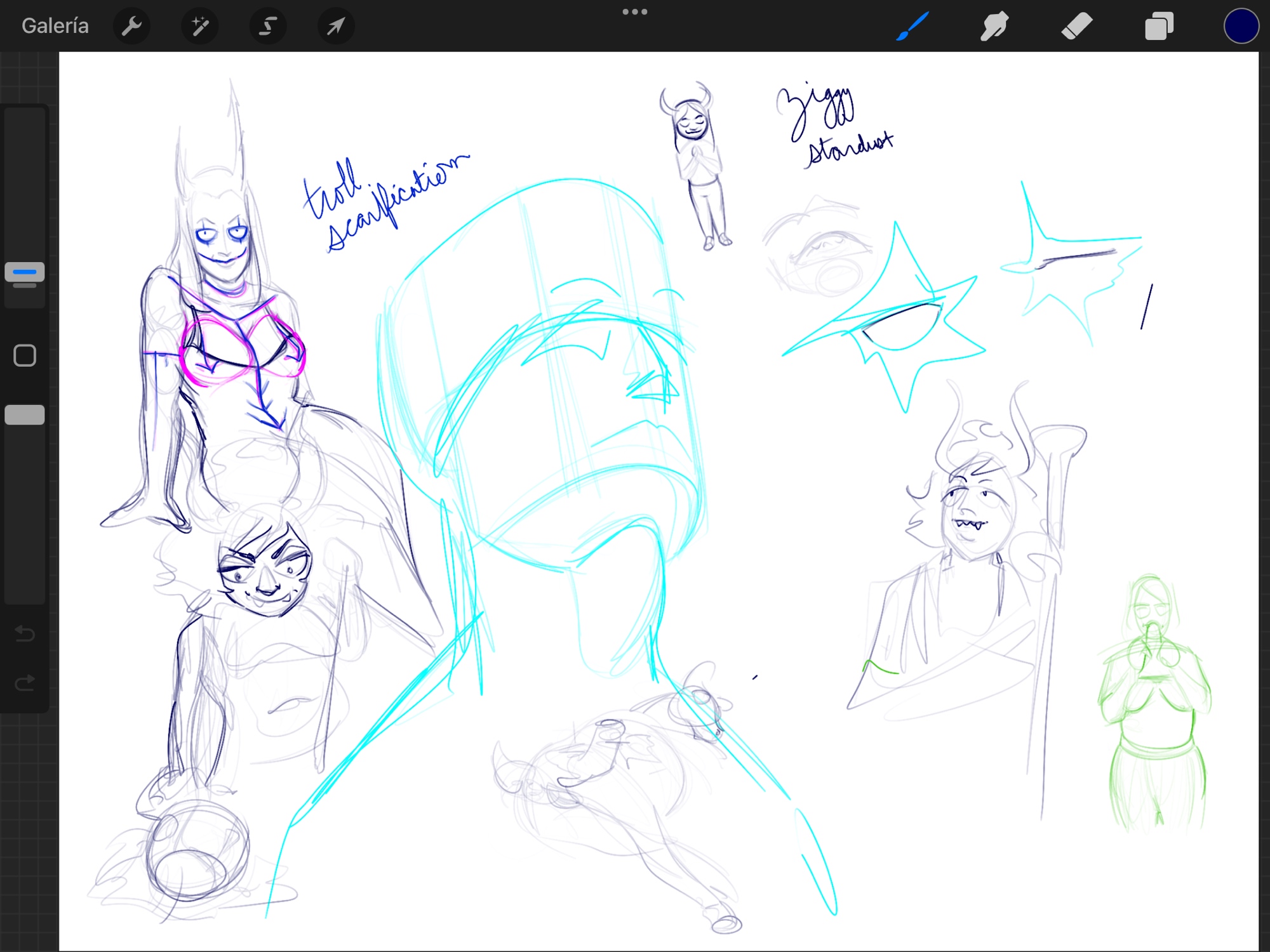The height and width of the screenshot is (952, 1270).
Task: Select the Eraser tool
Action: (x=1076, y=26)
